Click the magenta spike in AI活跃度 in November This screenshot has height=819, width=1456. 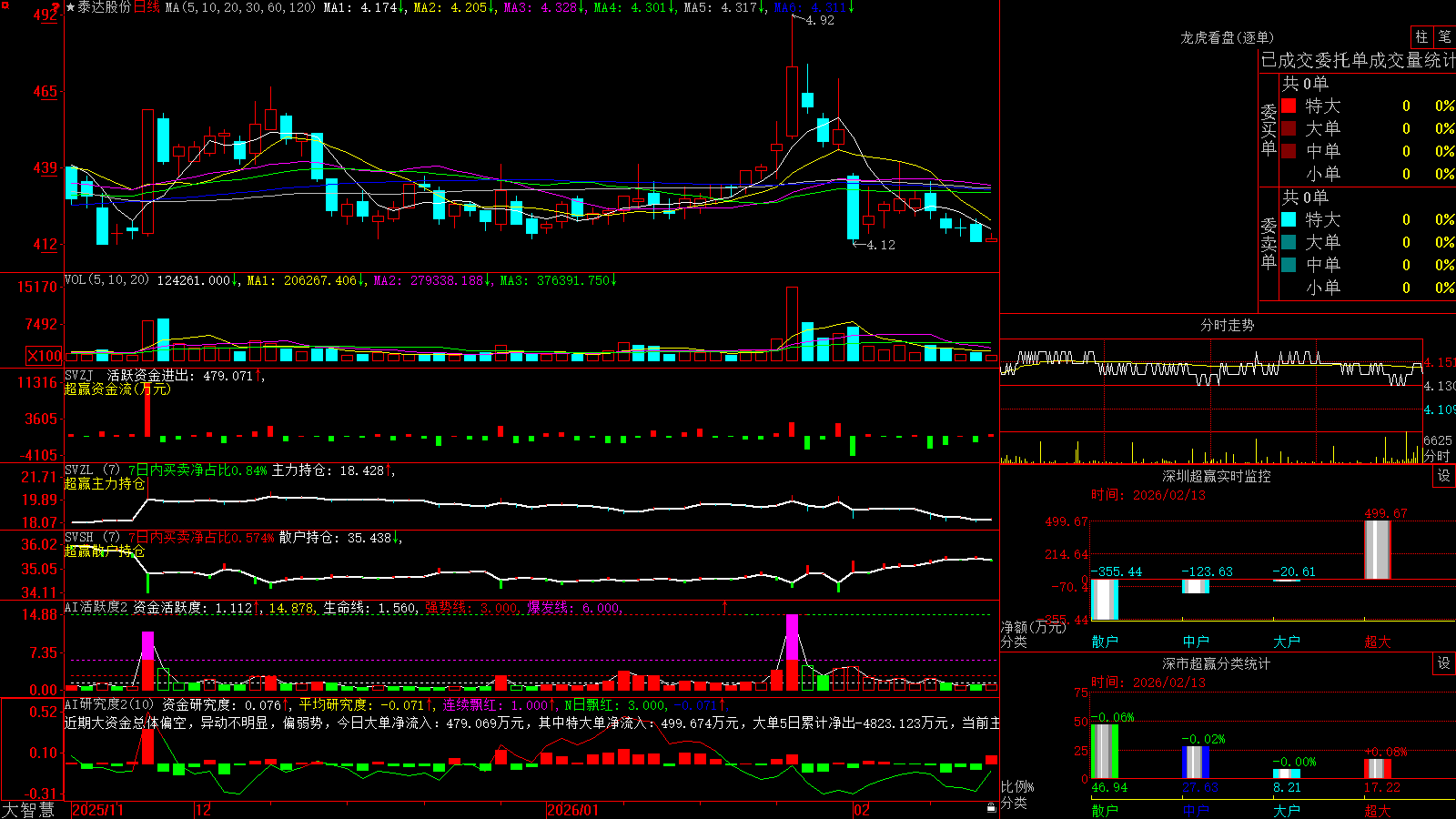[148, 645]
